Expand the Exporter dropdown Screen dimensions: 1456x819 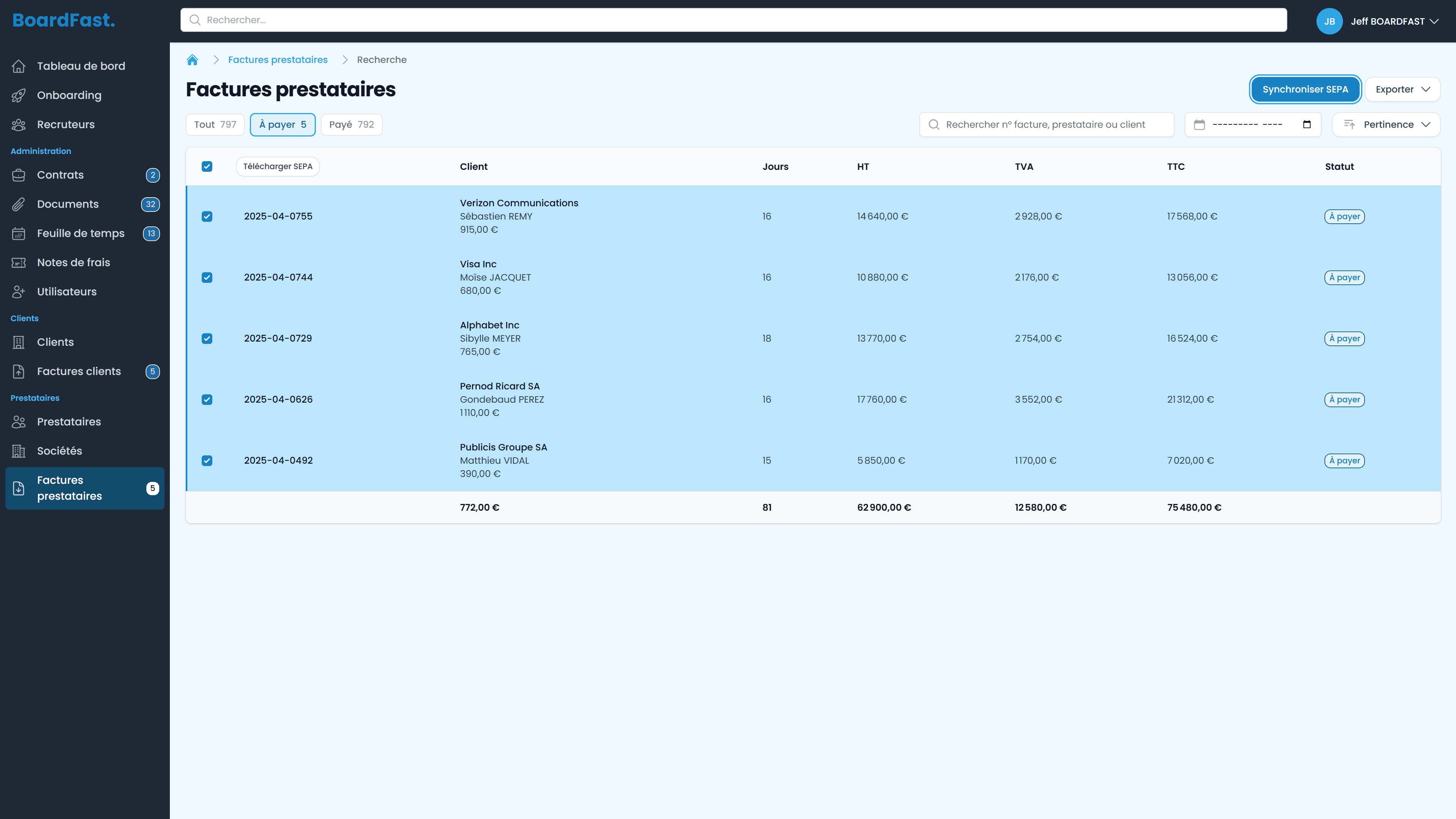(1402, 89)
